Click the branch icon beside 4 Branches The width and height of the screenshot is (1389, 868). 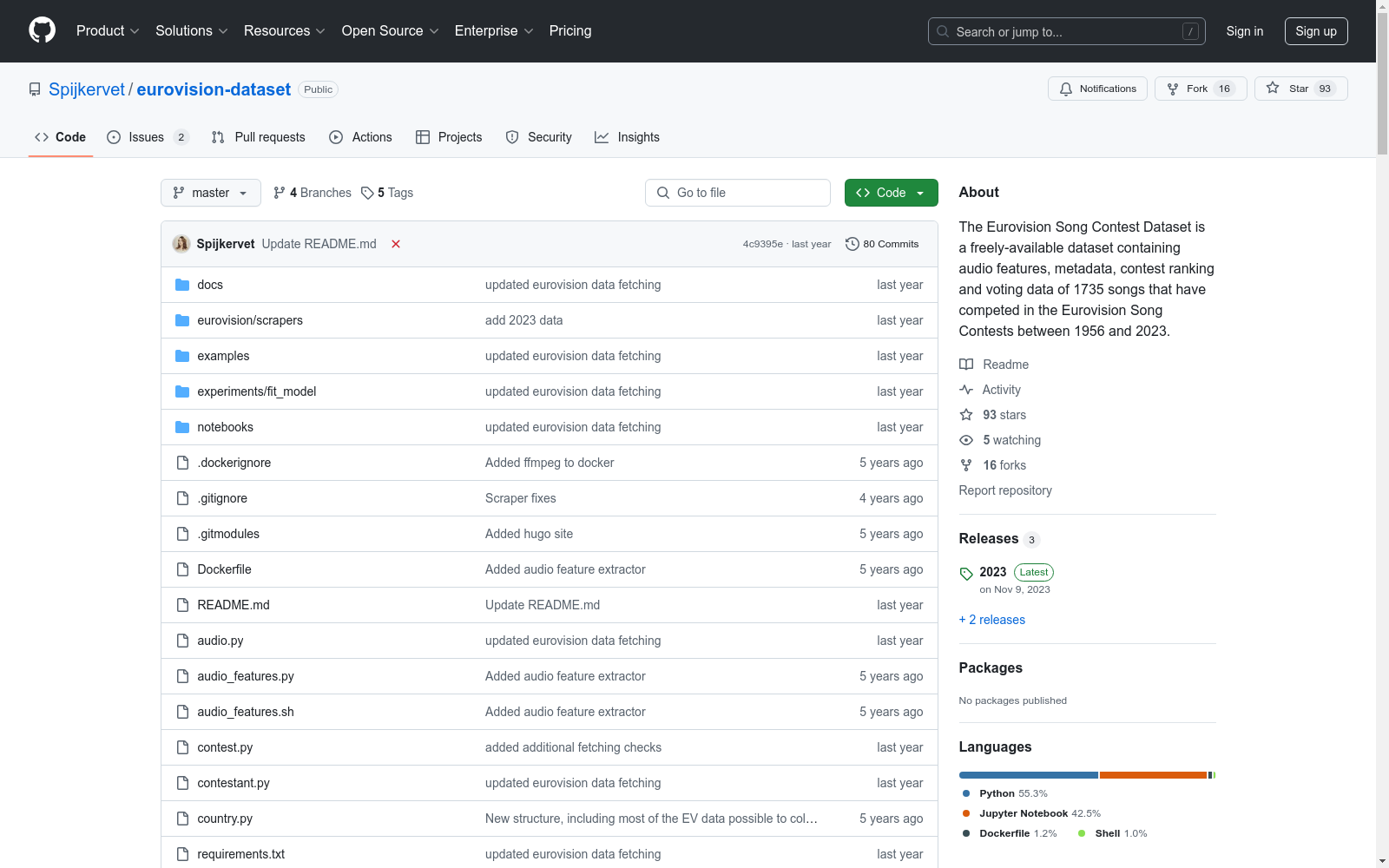(280, 193)
